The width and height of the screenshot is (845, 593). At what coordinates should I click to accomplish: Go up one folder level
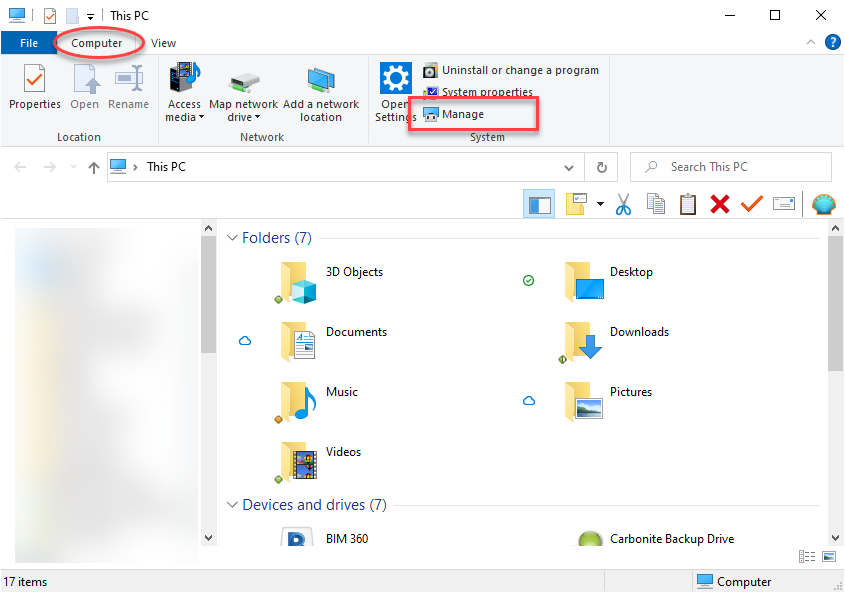(x=94, y=168)
